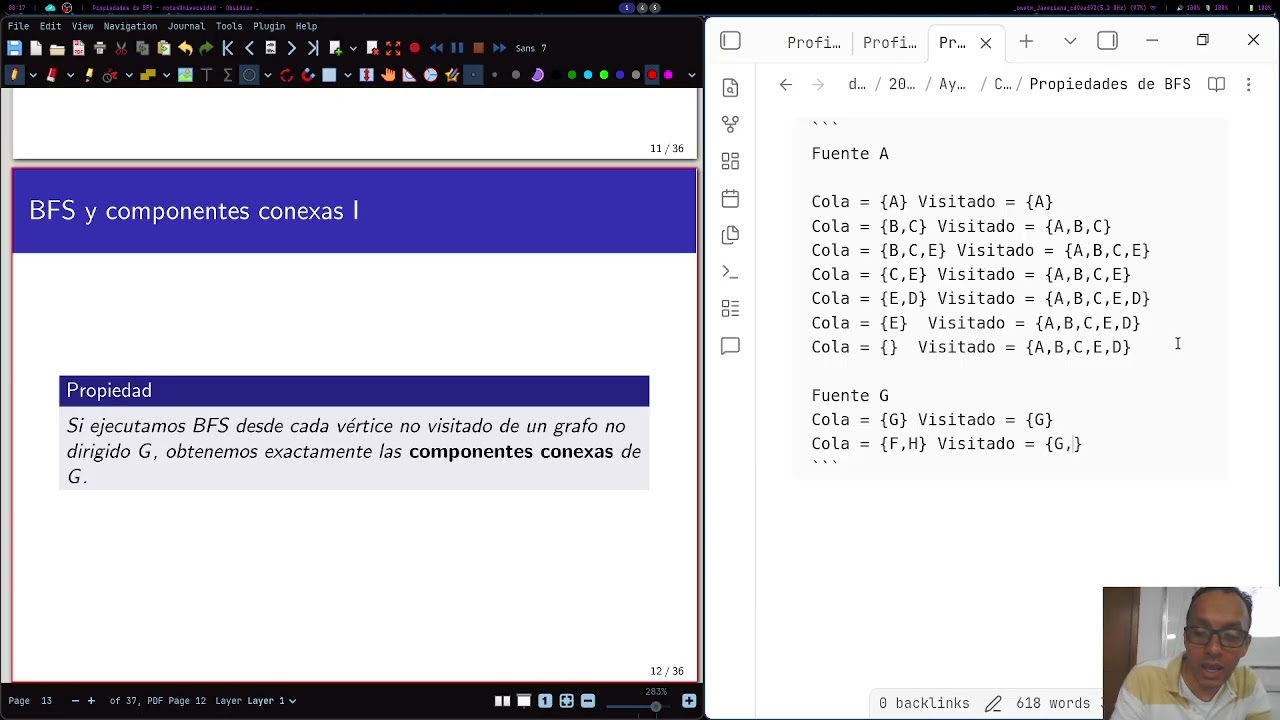Select the Pen tool
This screenshot has width=1280, height=720.
click(14, 75)
